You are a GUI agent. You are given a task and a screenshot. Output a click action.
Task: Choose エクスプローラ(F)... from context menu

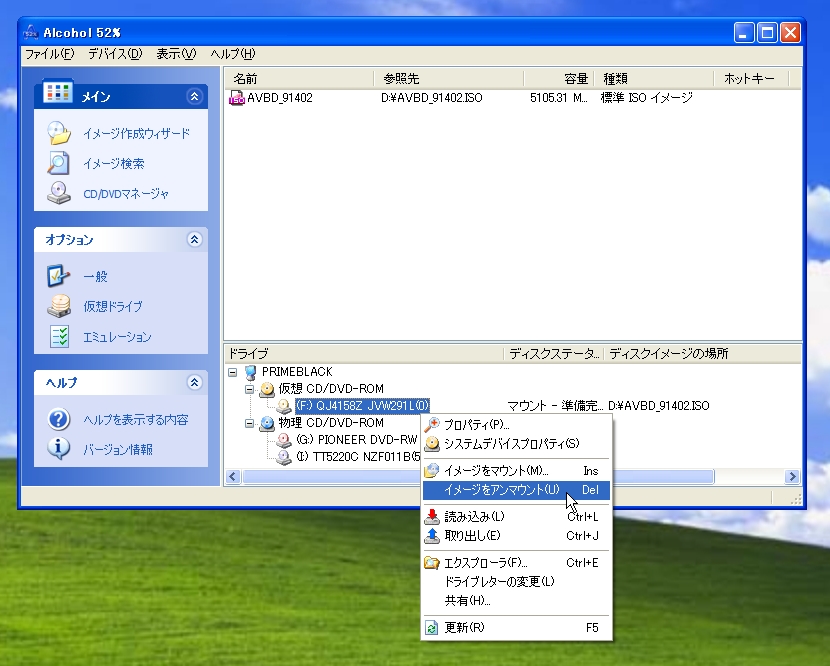(516, 563)
